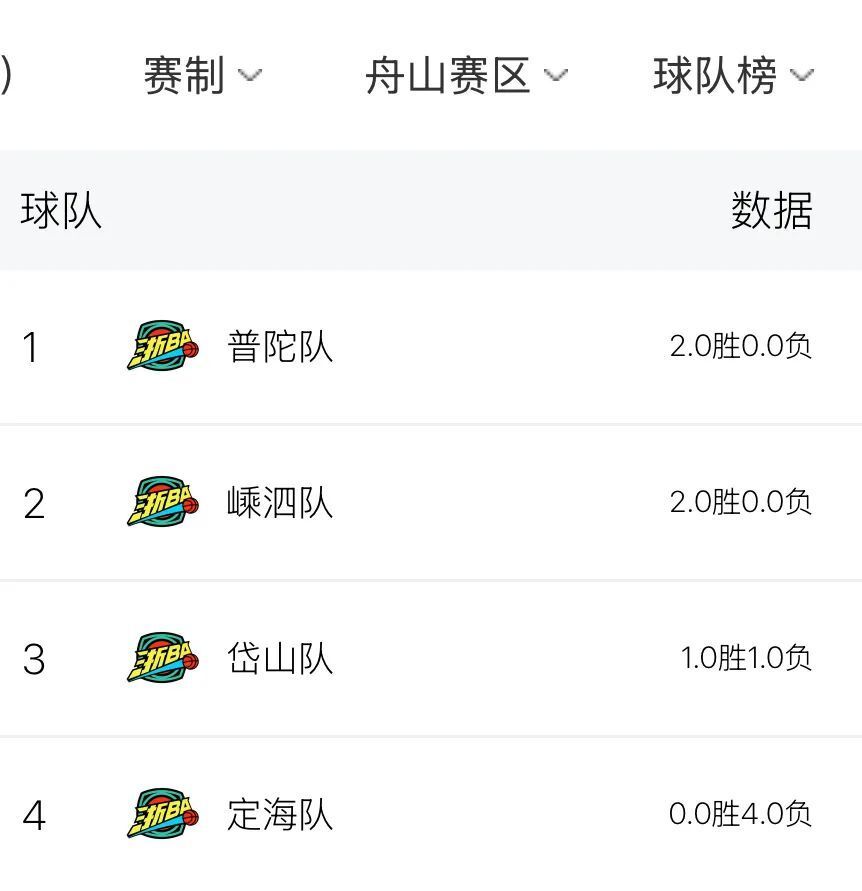Click the 数据 column header
The image size is (862, 891).
(772, 210)
